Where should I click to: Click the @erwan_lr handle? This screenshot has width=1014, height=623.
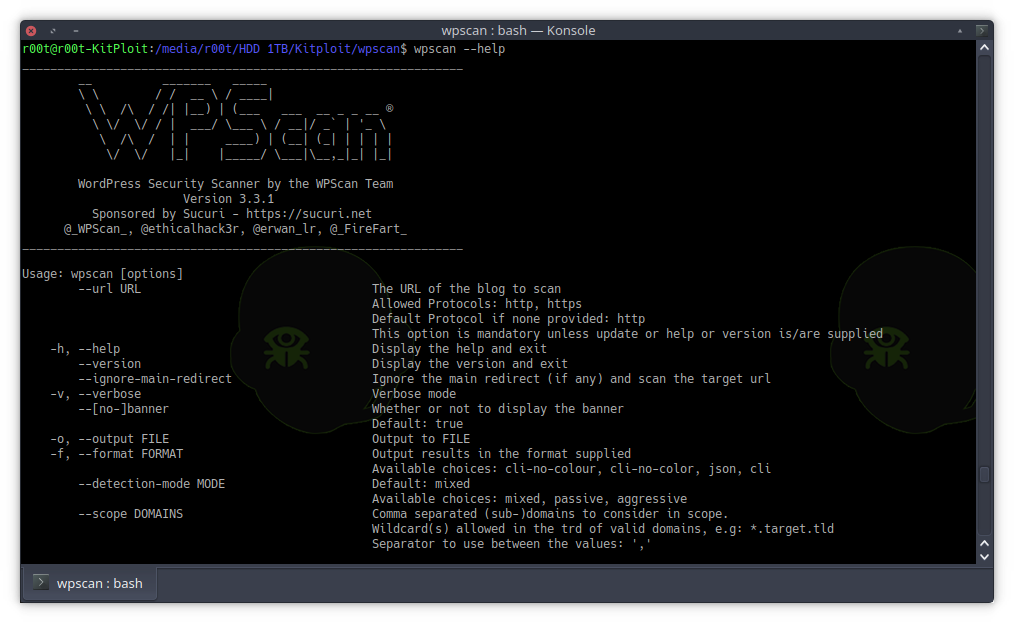tap(284, 228)
